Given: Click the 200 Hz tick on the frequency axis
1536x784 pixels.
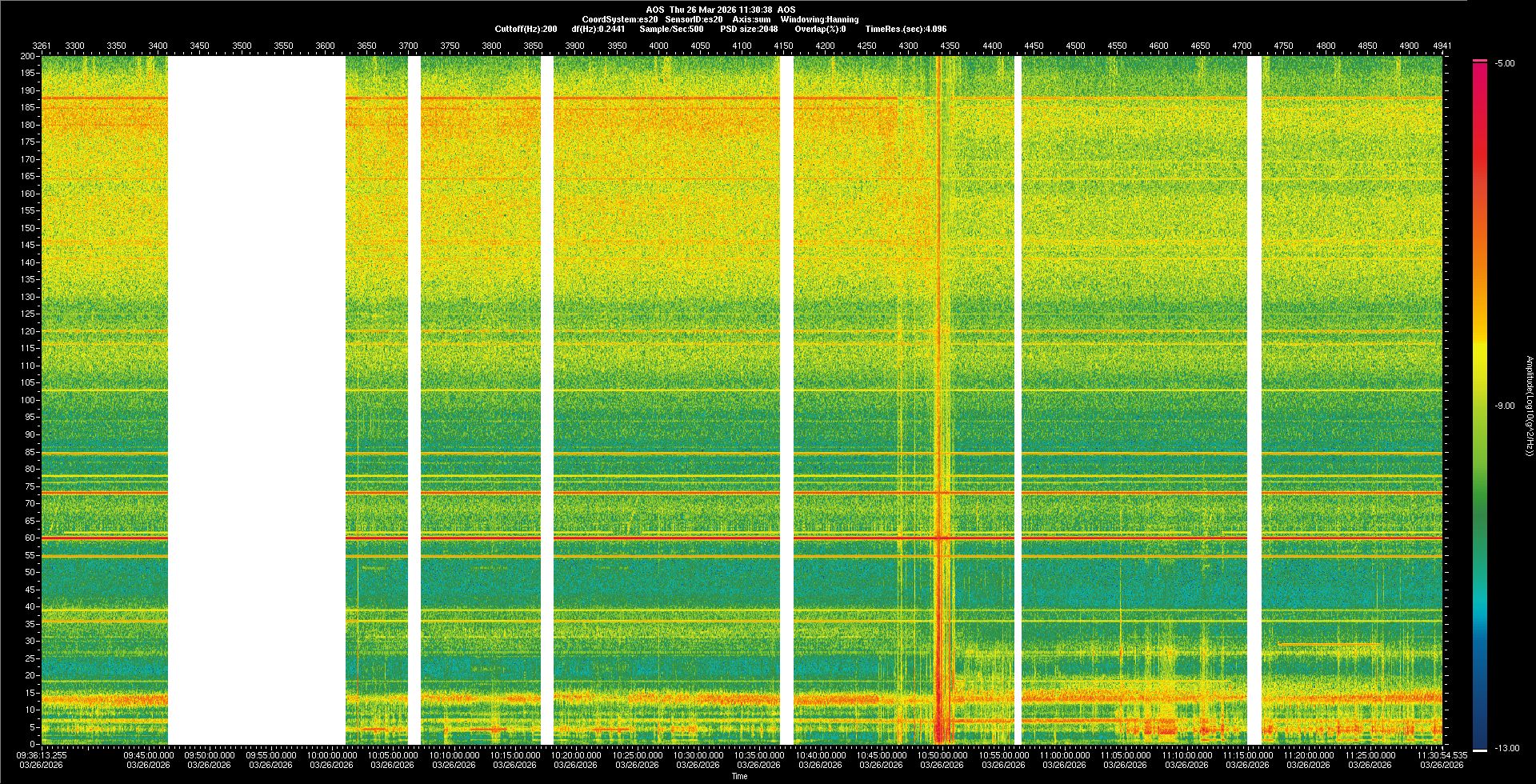Looking at the screenshot, I should click(x=27, y=56).
